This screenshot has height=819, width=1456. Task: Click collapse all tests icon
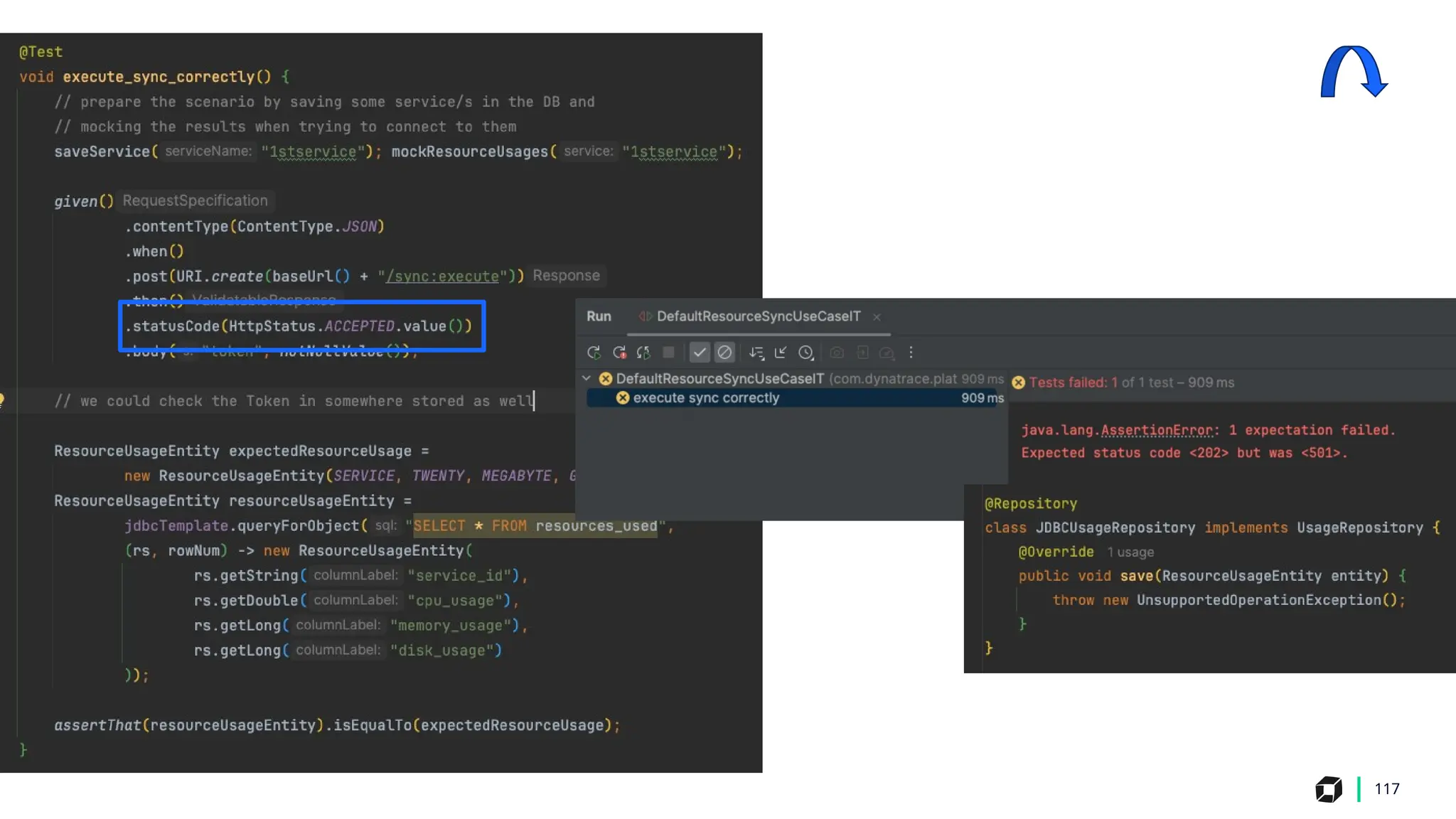click(781, 353)
